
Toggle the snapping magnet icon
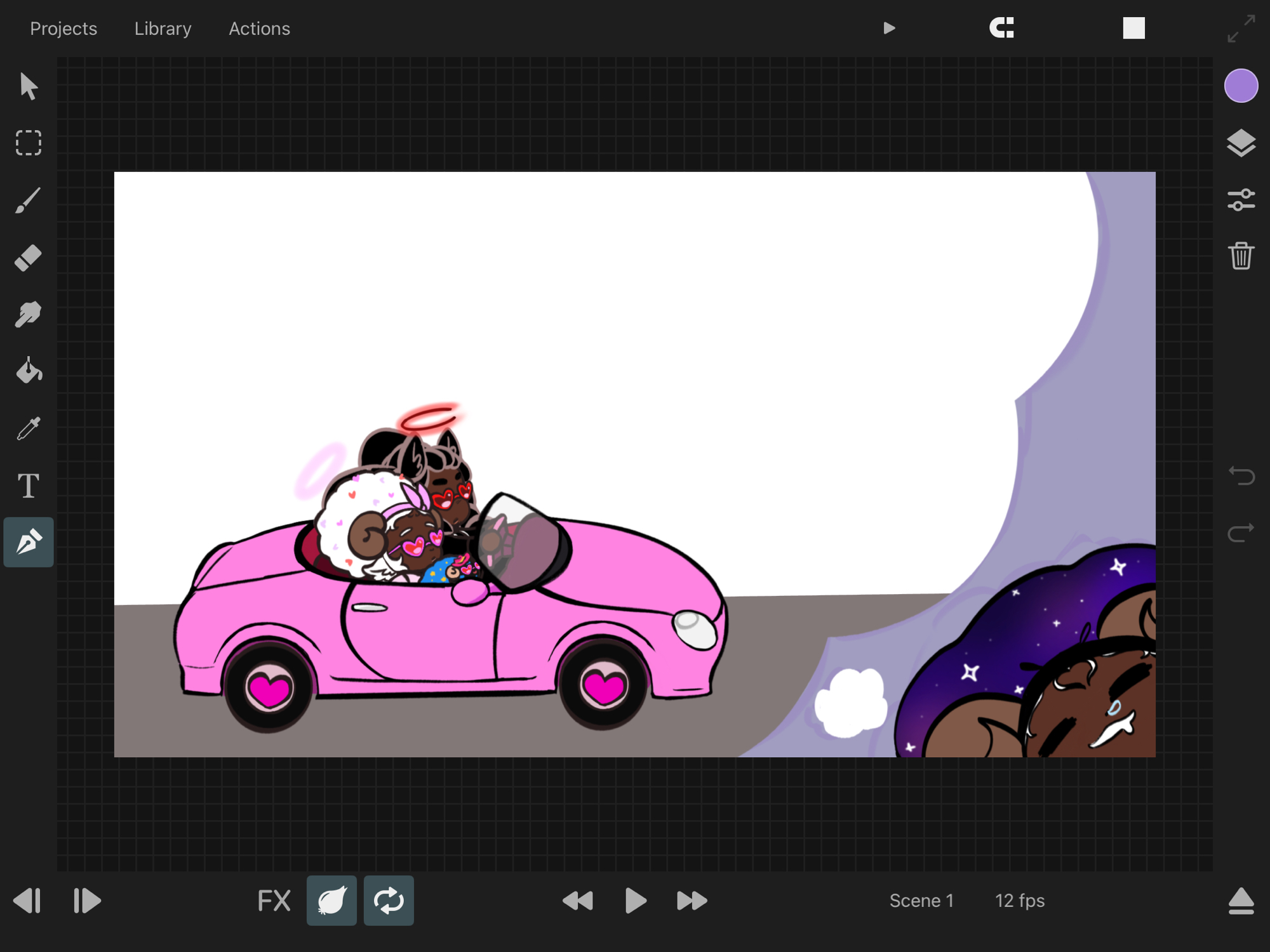point(1002,28)
